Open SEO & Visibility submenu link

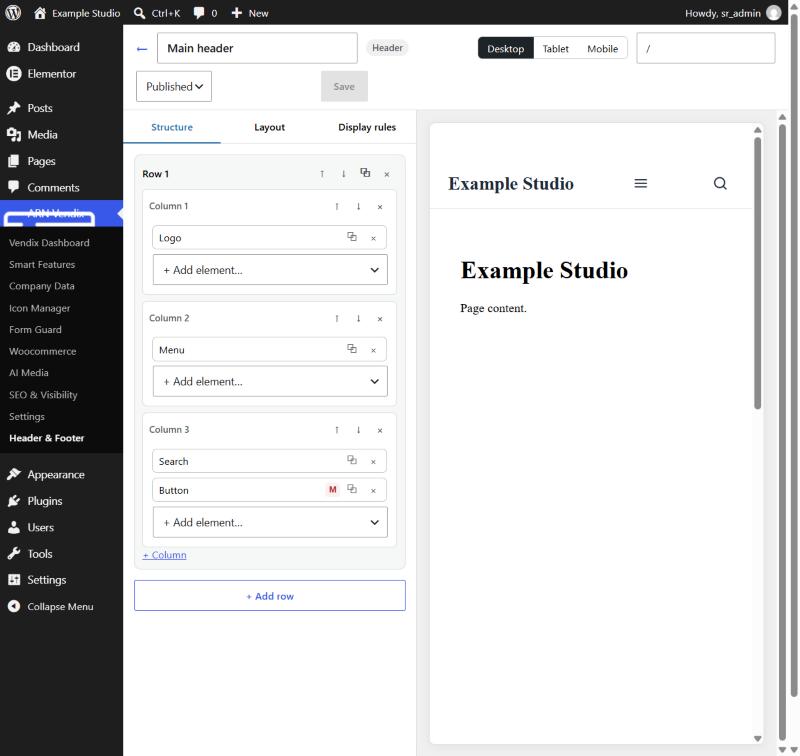click(x=43, y=395)
